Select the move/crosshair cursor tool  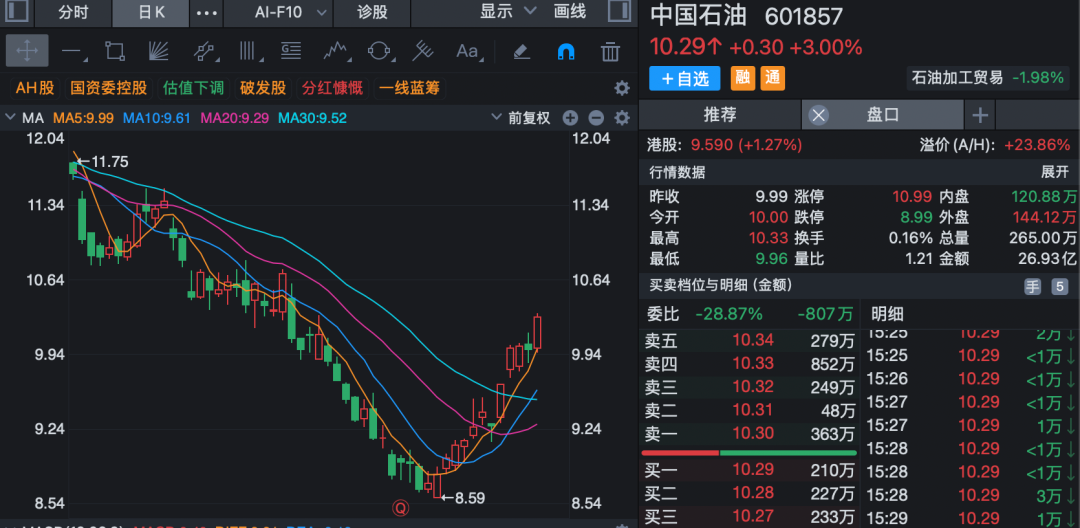[27, 51]
